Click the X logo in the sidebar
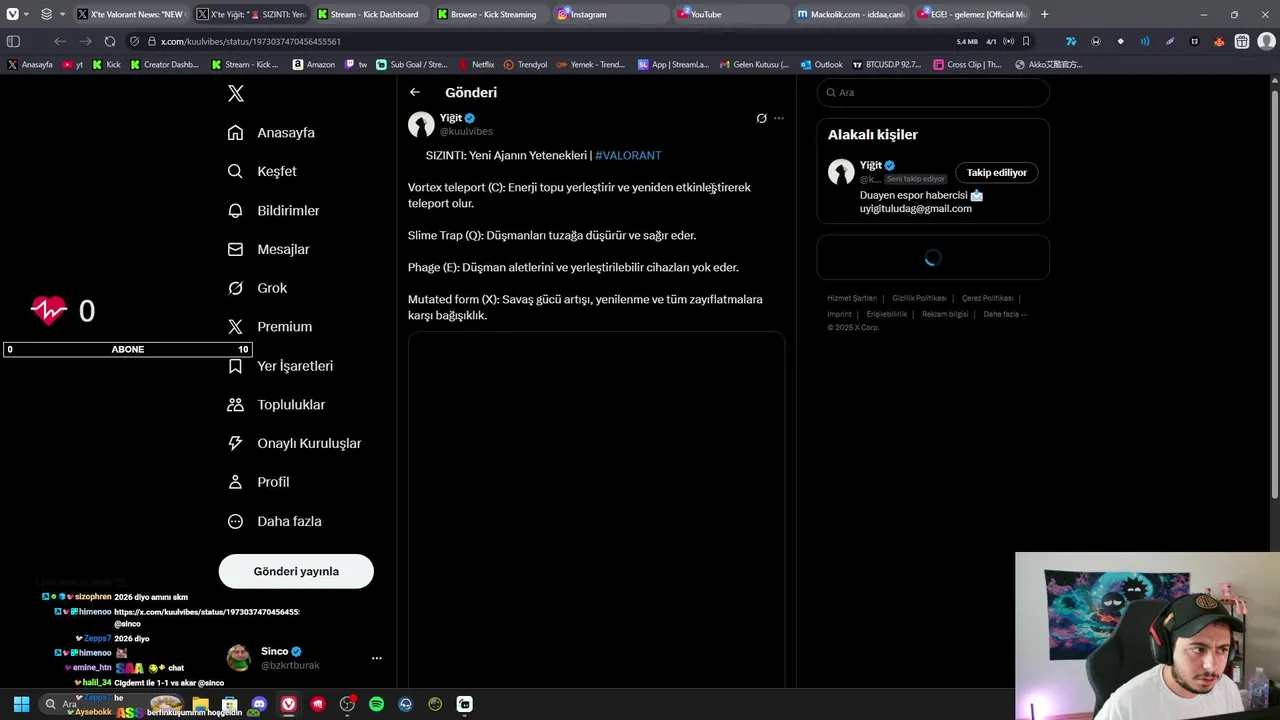 click(x=235, y=93)
